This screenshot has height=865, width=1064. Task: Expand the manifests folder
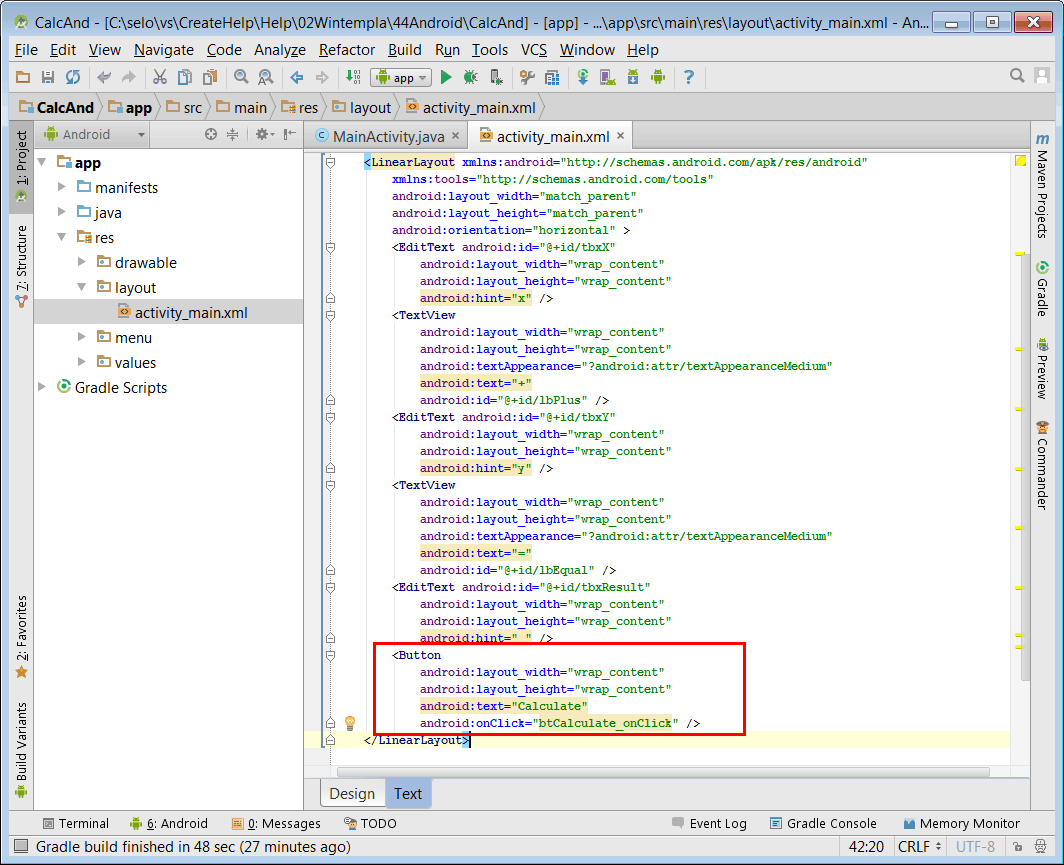pyautogui.click(x=62, y=187)
